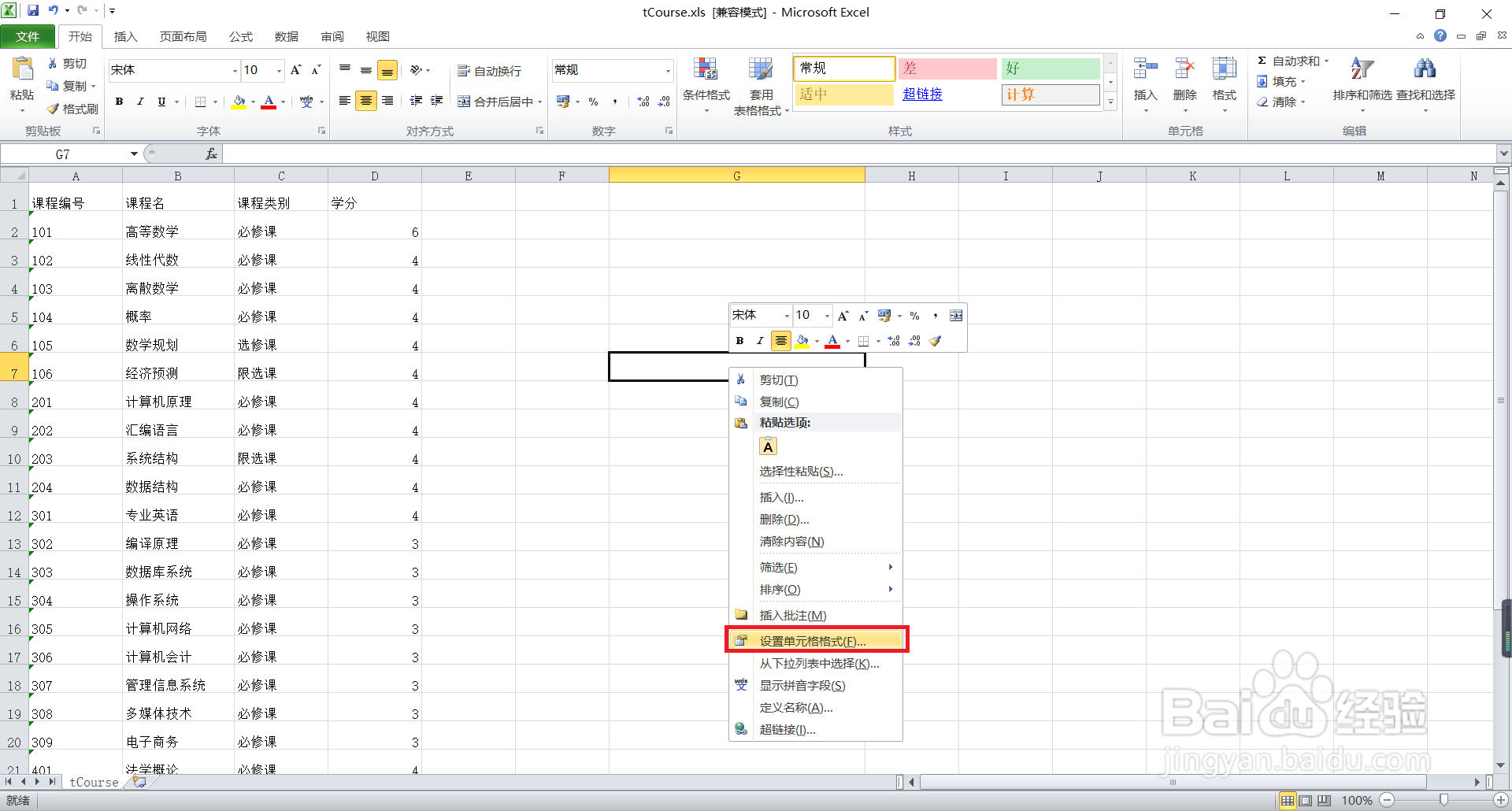
Task: Click Find and Select (查找和选择) binoculars
Action: coord(1425,69)
